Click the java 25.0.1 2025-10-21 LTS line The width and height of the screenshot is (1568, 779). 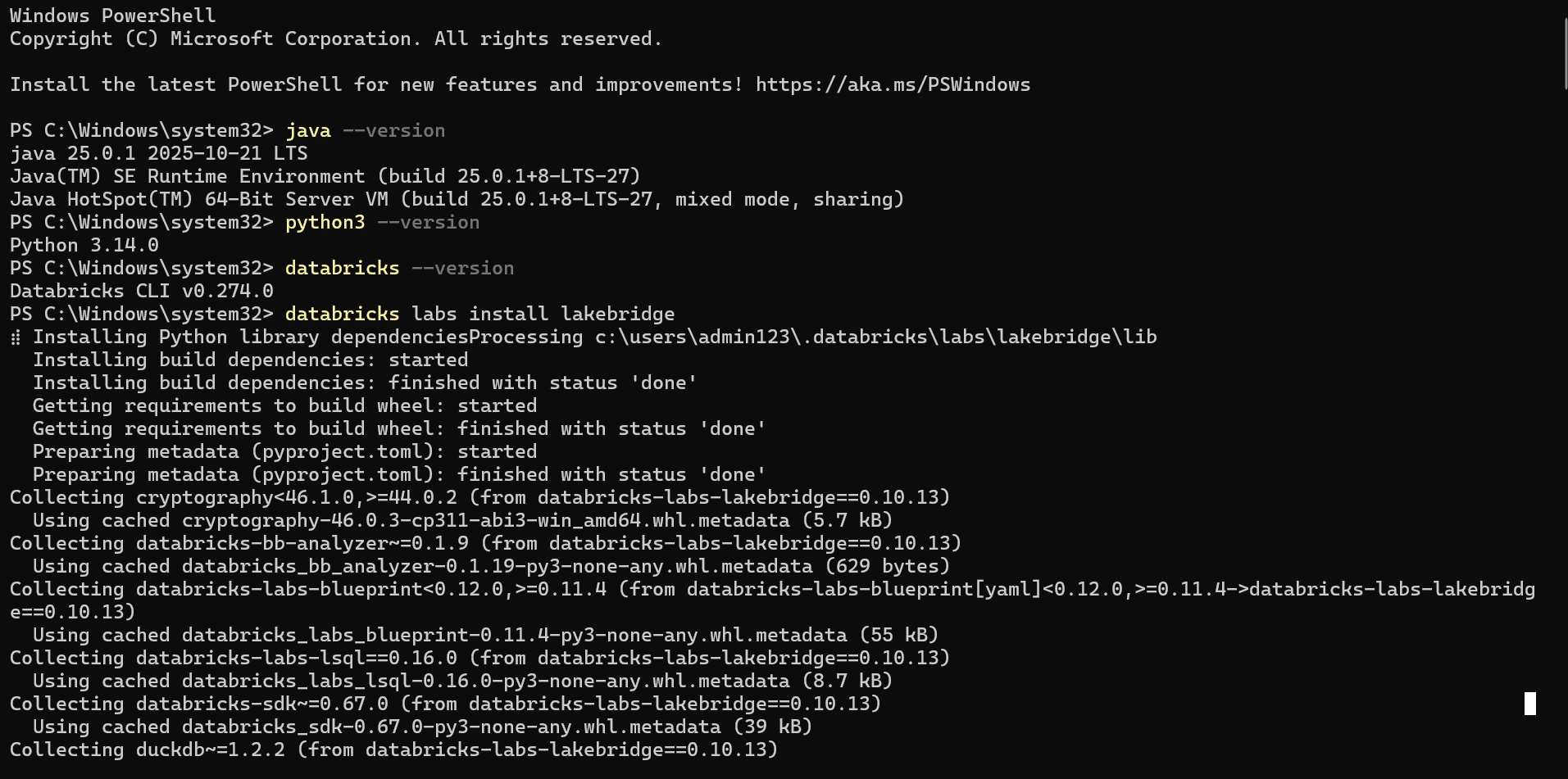[158, 154]
